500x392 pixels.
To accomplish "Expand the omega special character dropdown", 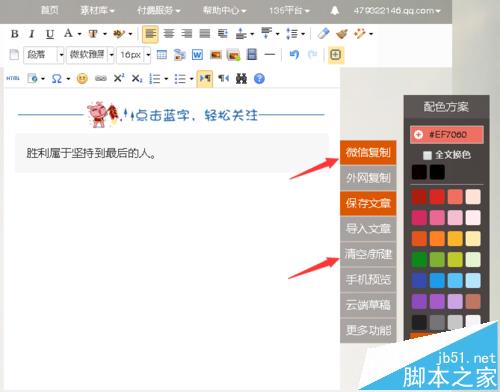I will point(68,79).
